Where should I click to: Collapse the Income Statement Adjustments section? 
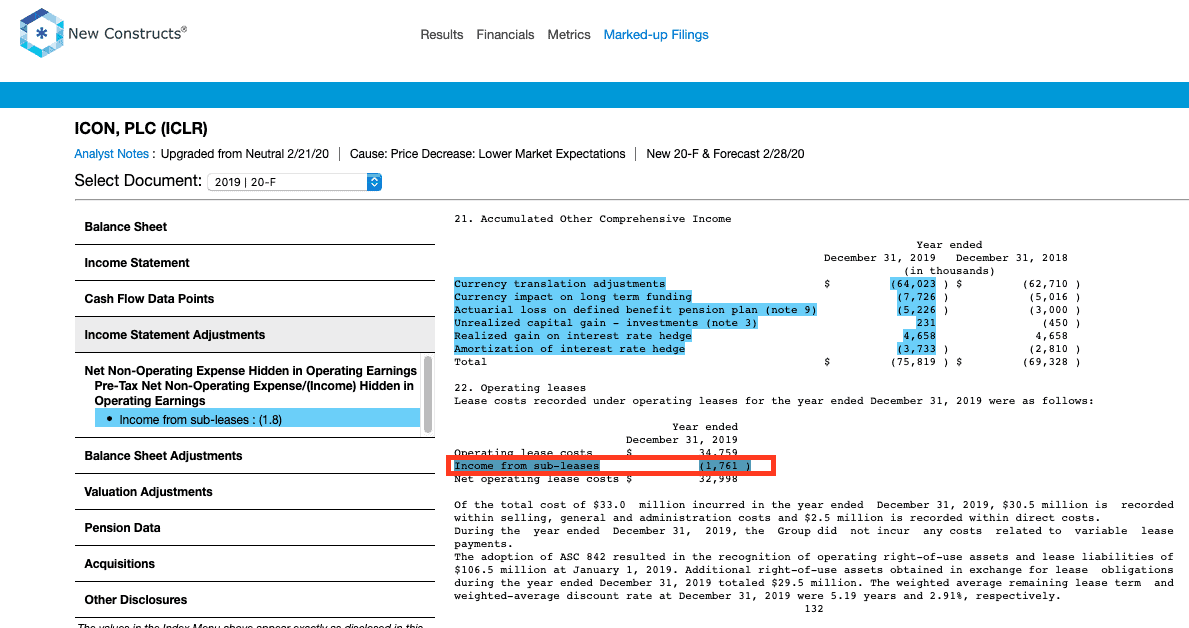[255, 334]
